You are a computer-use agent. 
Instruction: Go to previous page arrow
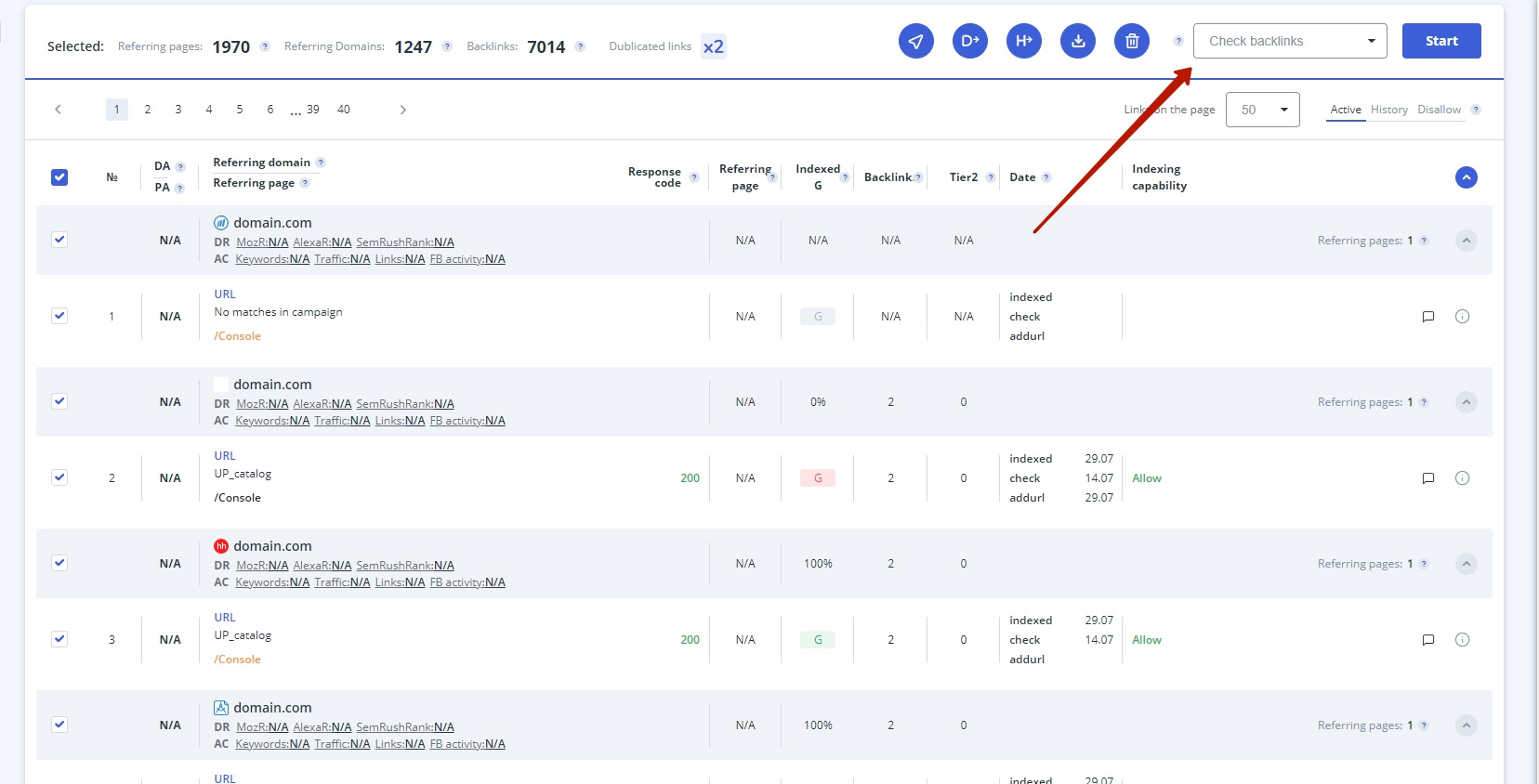tap(58, 110)
